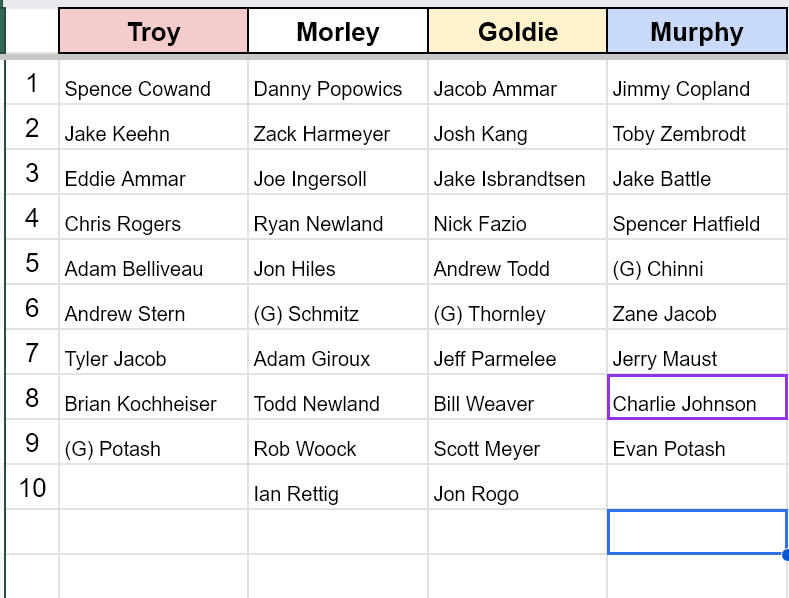
Task: Select the Jake Isbrandtsen cell
Action: 517,172
